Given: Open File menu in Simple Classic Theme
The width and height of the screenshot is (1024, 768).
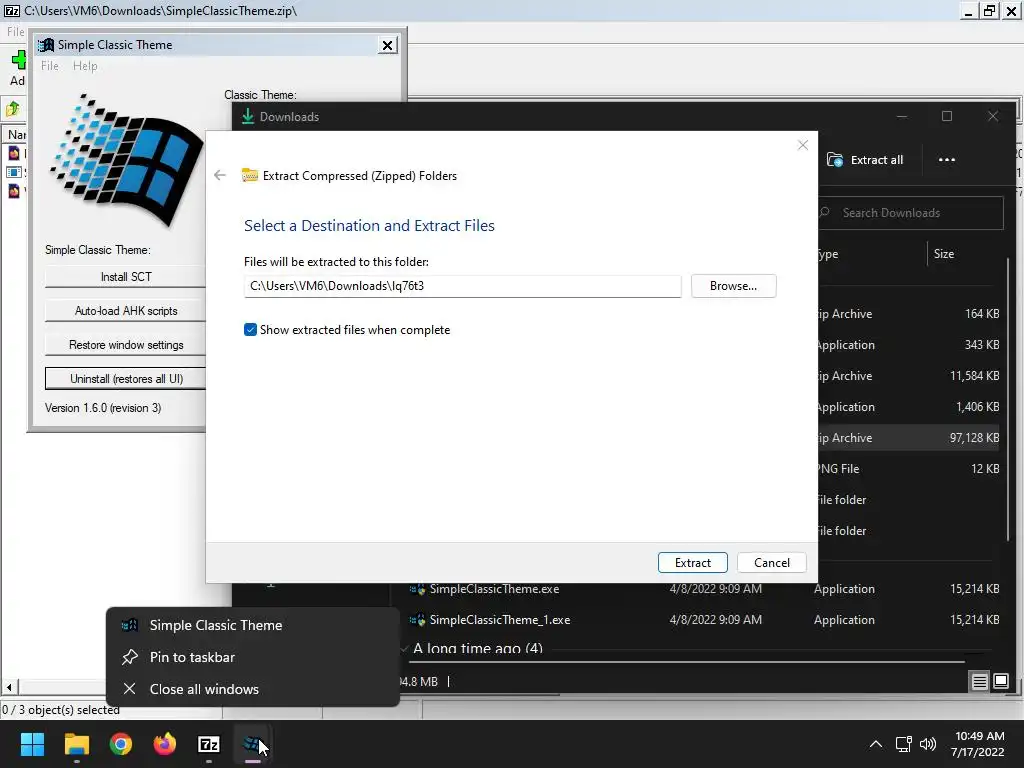Looking at the screenshot, I should coord(50,66).
